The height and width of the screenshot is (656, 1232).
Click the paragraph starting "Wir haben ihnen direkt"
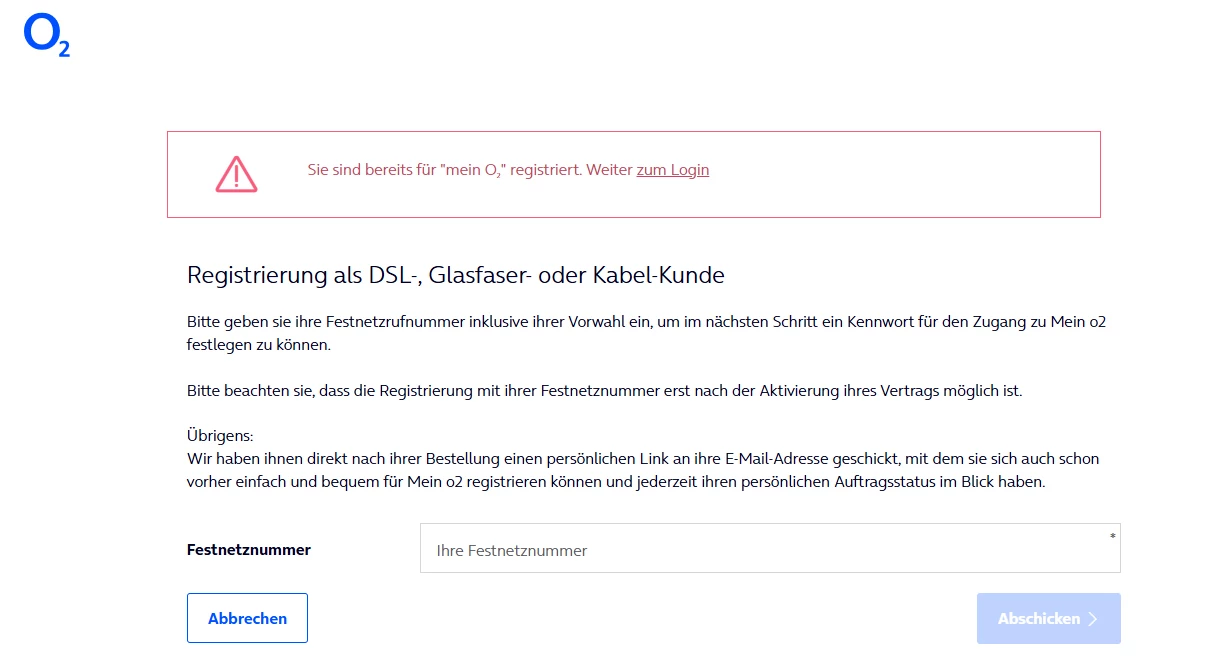pyautogui.click(x=643, y=470)
